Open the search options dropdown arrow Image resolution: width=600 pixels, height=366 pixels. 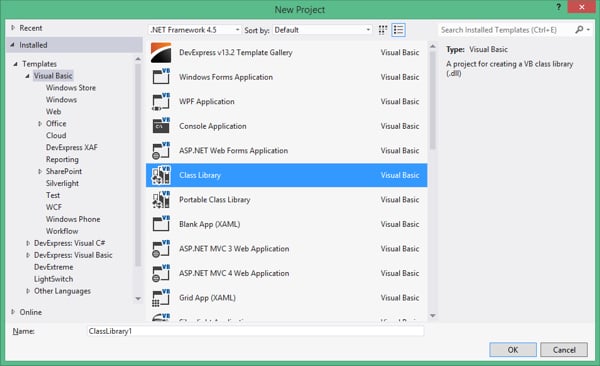coord(588,29)
